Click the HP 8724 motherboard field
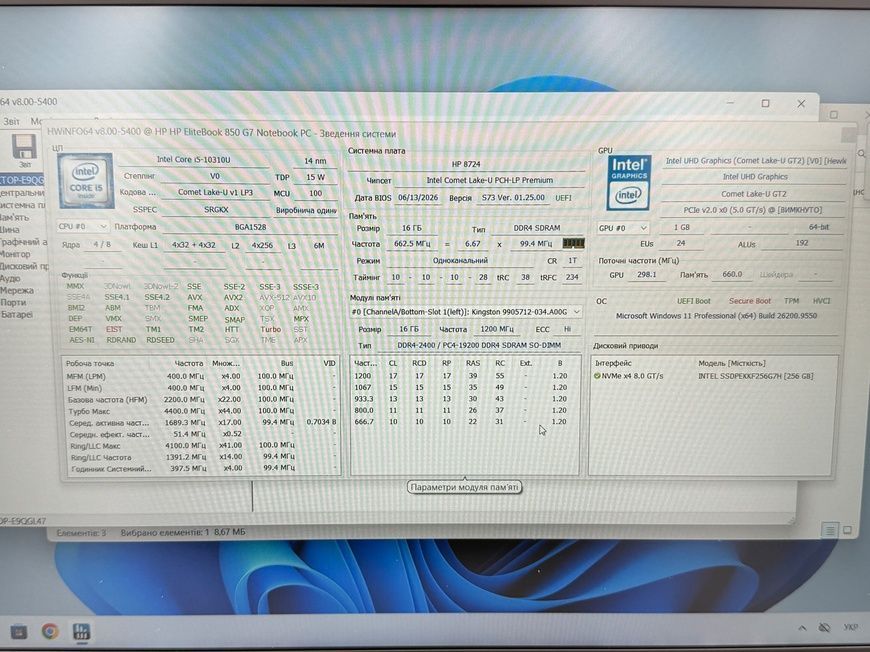The width and height of the screenshot is (870, 652). click(466, 164)
